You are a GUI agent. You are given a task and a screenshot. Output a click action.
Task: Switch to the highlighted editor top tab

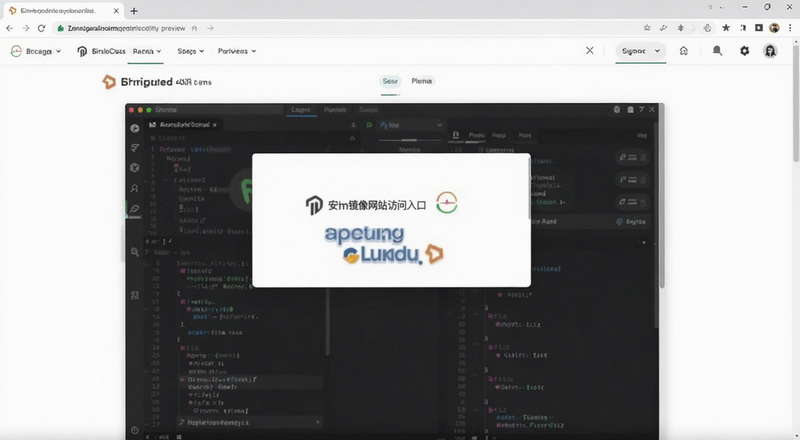click(301, 110)
